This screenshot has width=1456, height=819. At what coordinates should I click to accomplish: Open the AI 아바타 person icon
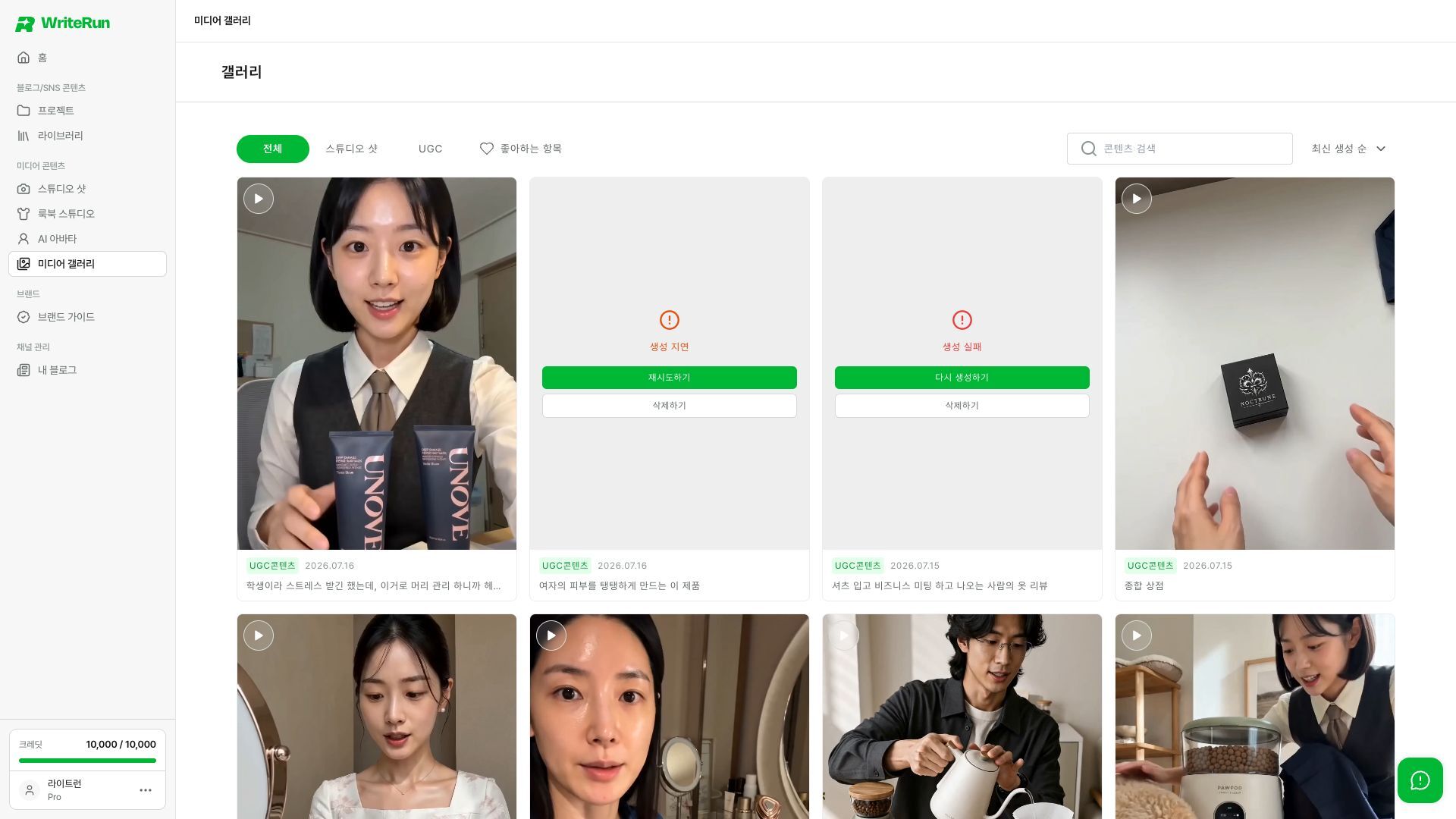coord(24,239)
